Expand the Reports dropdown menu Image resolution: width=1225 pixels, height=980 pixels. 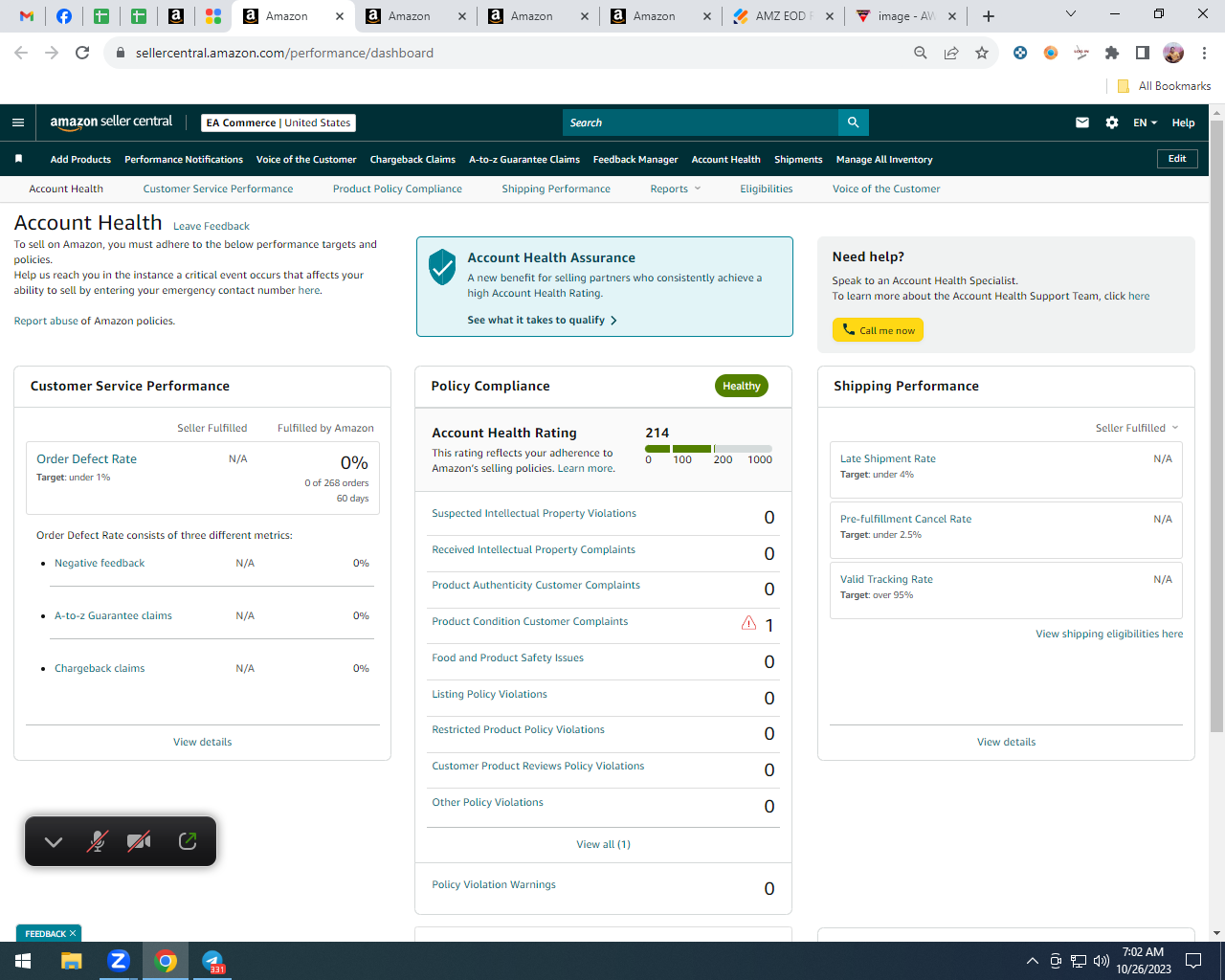675,189
